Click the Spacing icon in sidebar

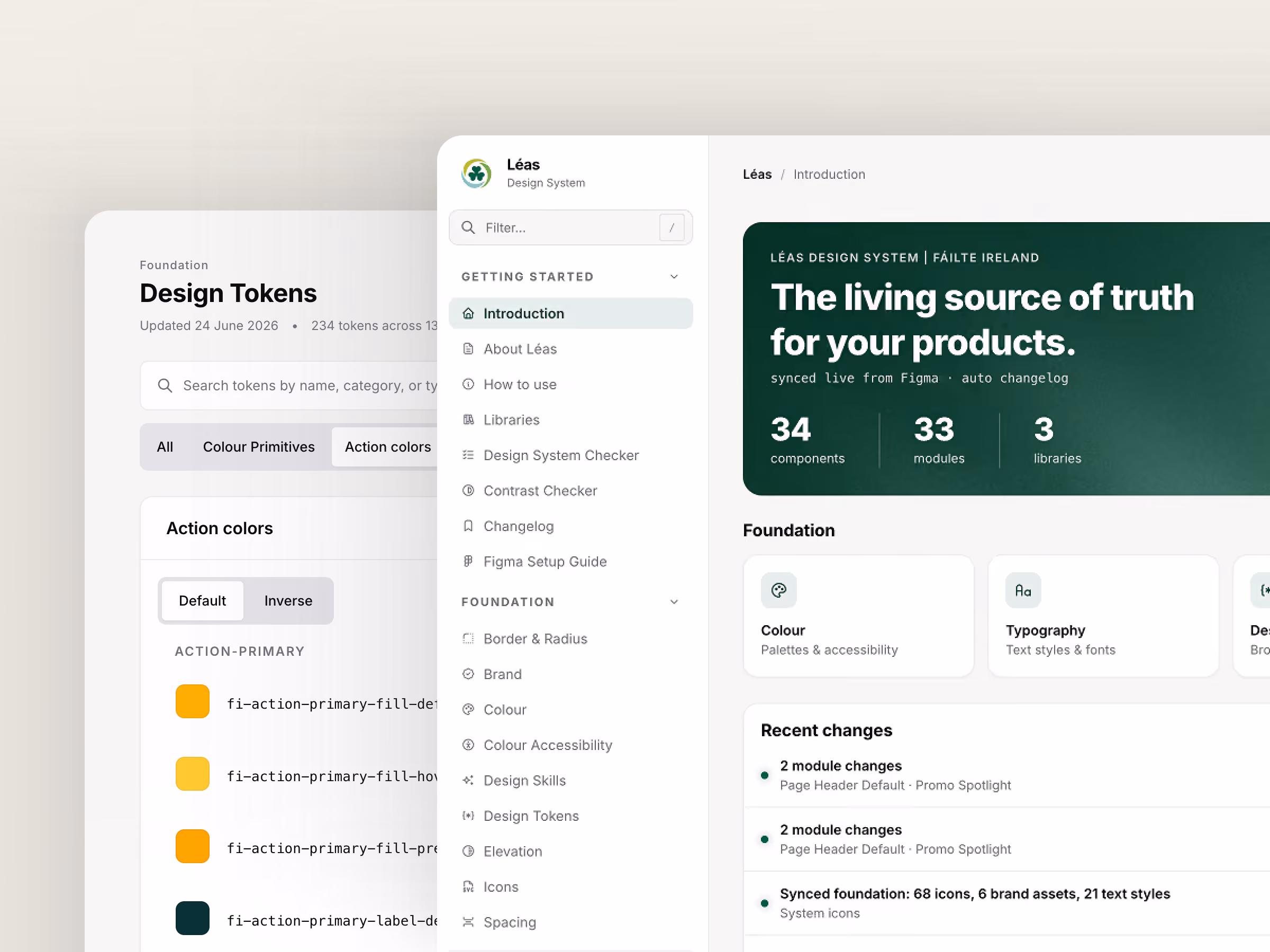click(x=468, y=922)
